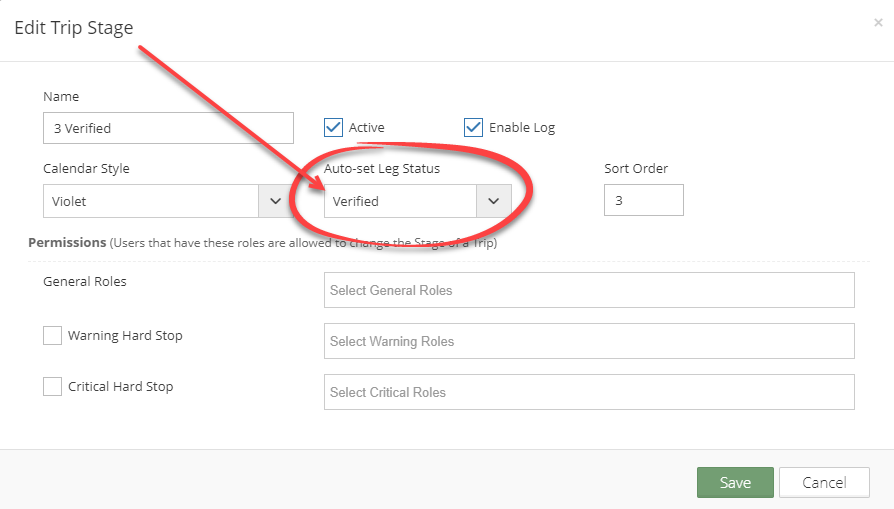Toggle the Enable Log checkbox
This screenshot has width=894, height=509.
click(x=473, y=128)
